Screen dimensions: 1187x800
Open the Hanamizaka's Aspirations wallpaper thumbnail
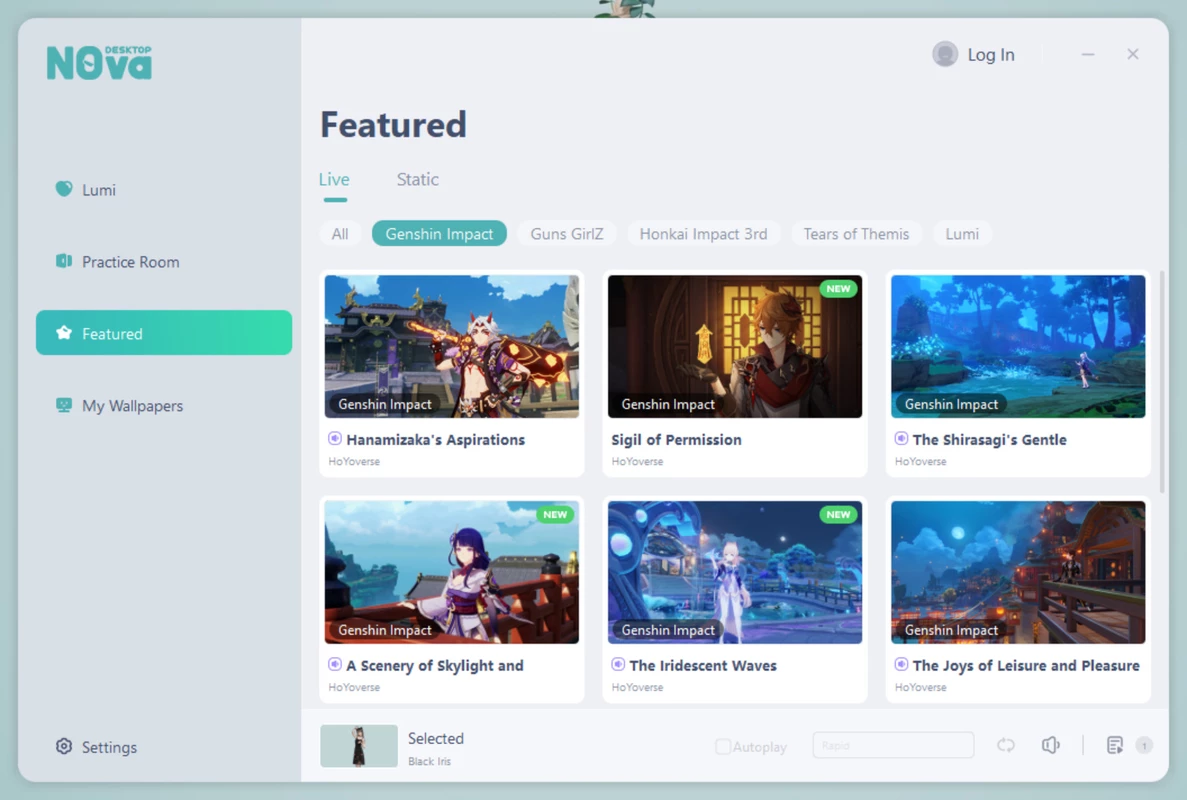(x=452, y=346)
